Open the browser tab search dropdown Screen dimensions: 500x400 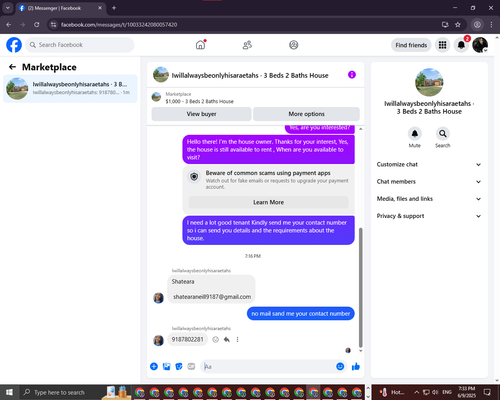tap(7, 8)
